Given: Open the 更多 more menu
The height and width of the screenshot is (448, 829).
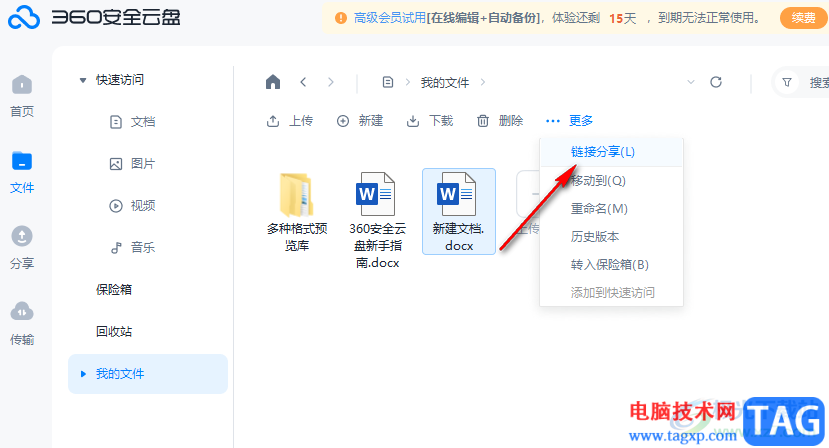Looking at the screenshot, I should pos(569,121).
